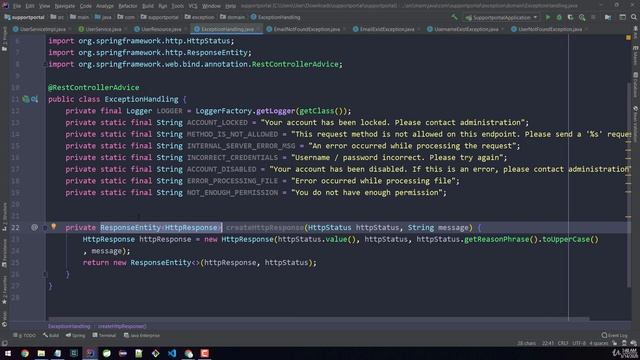Click createHttpResponse() in bottom breadcrumb
Image resolution: width=640 pixels, height=360 pixels.
point(122,326)
